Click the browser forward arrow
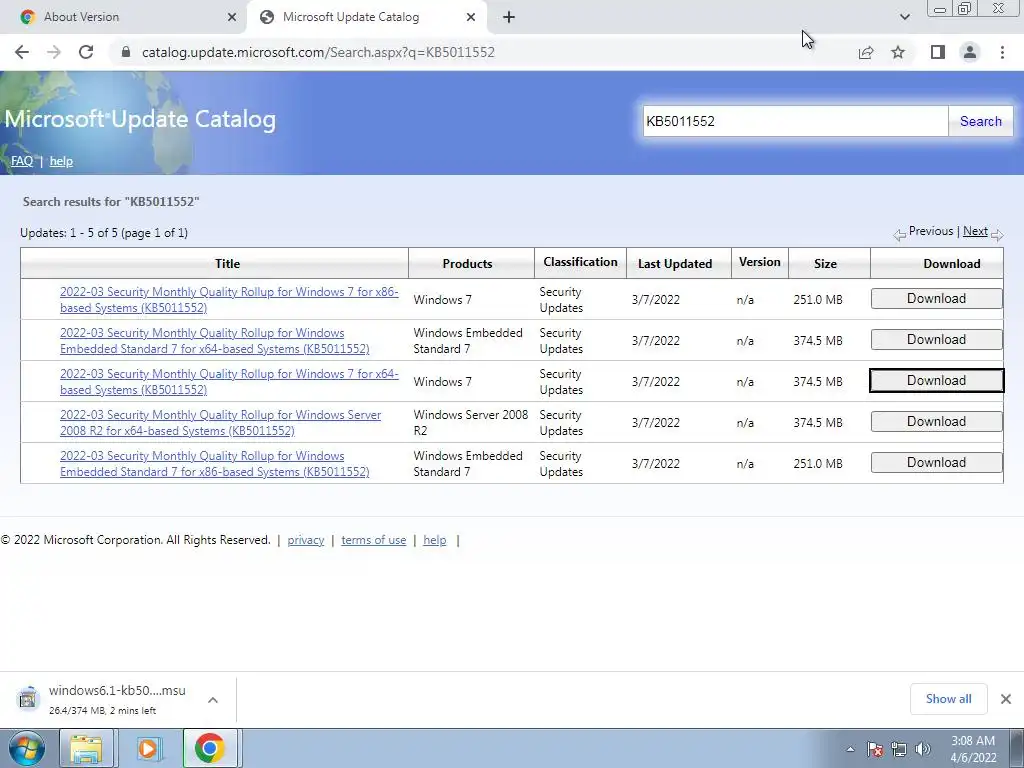1024x768 pixels. tap(54, 52)
